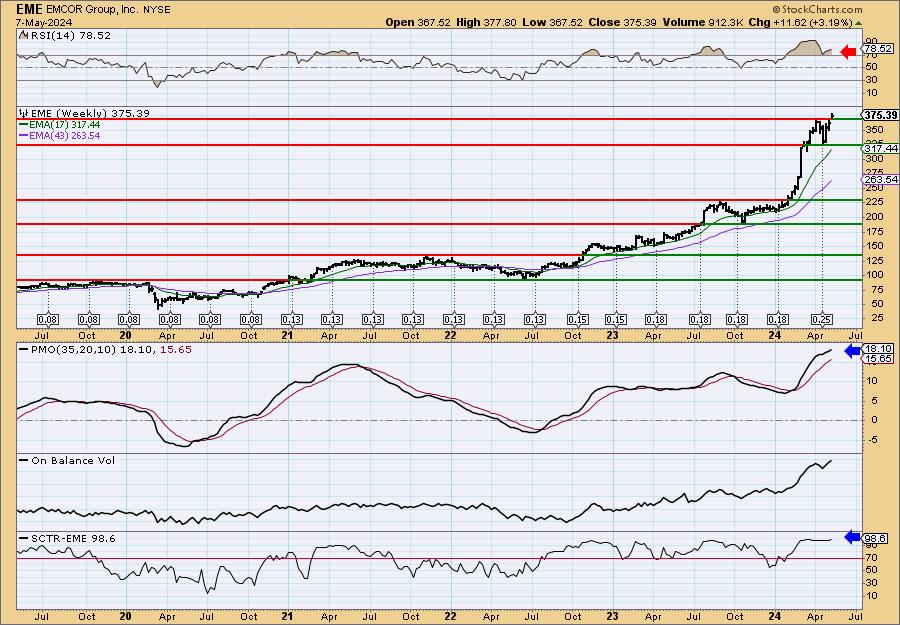Click the purple EMA(43) legend line swatch

pyautogui.click(x=24, y=136)
